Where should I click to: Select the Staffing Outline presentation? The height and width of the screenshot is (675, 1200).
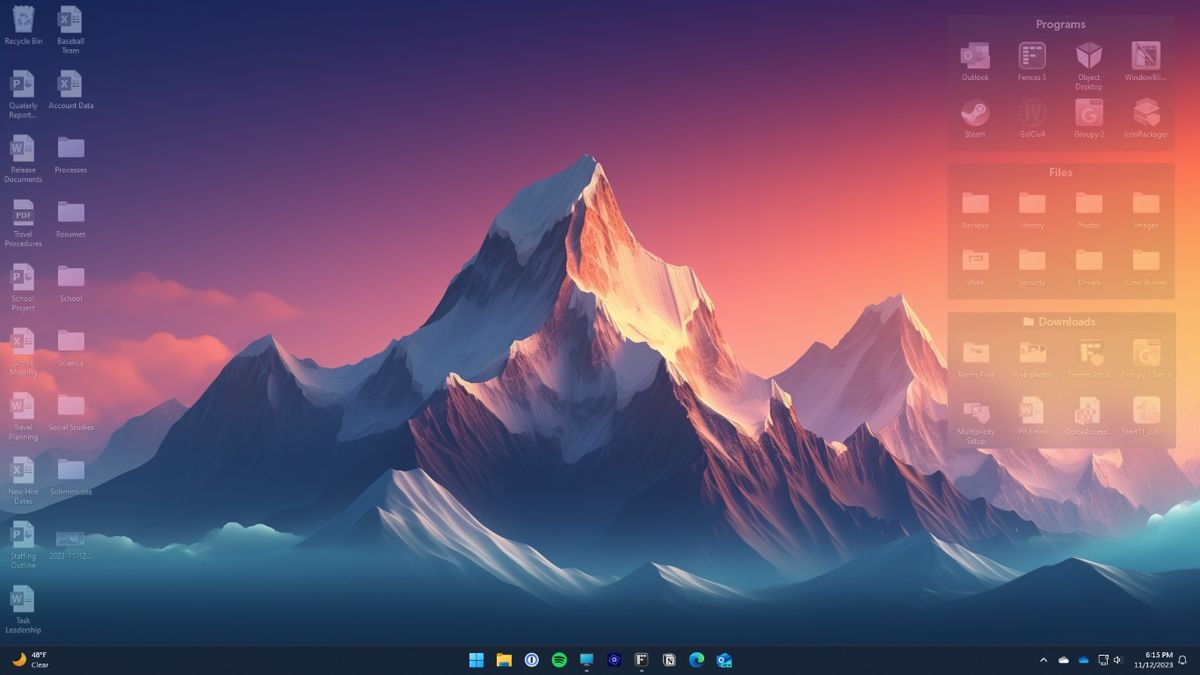point(23,545)
